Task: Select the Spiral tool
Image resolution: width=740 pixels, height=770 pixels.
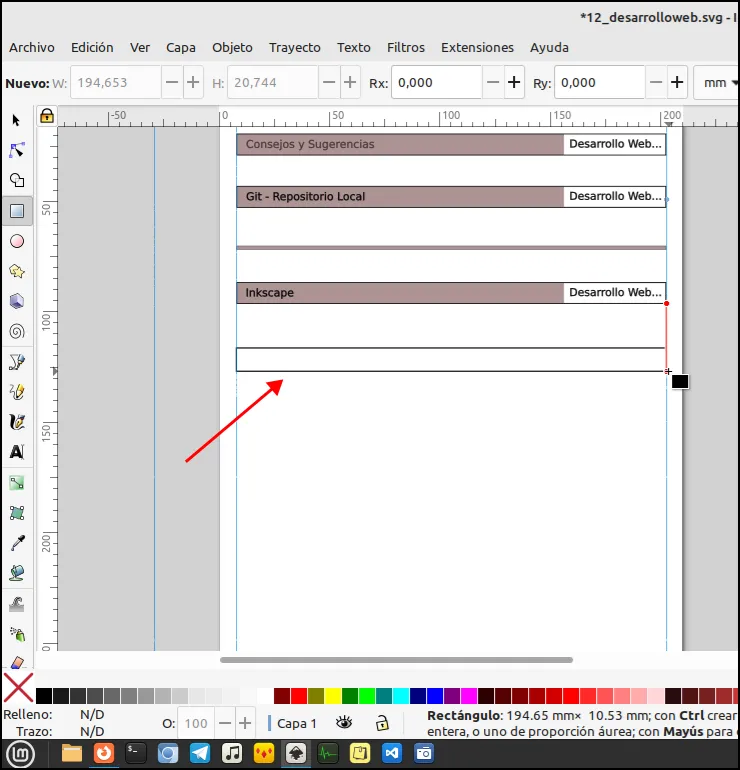Action: pos(17,331)
